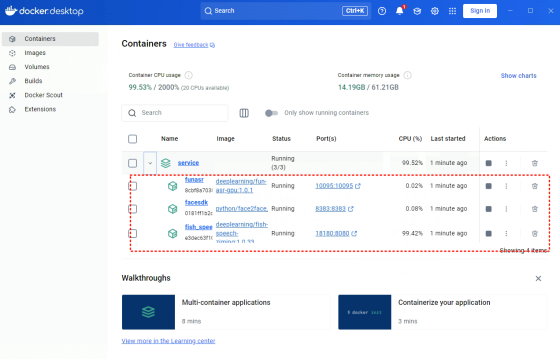Sort by the Status column header
Image resolution: width=560 pixels, height=360 pixels.
click(x=281, y=139)
